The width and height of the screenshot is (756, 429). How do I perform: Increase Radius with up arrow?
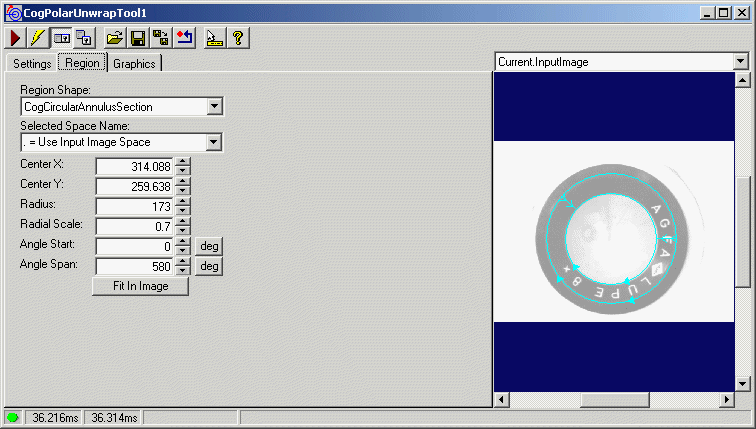click(183, 202)
